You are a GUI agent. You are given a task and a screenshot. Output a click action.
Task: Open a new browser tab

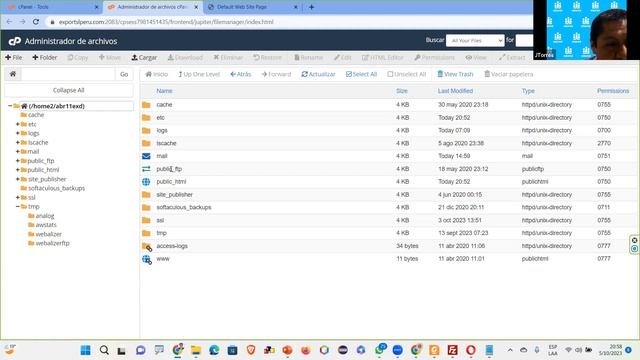tap(311, 7)
